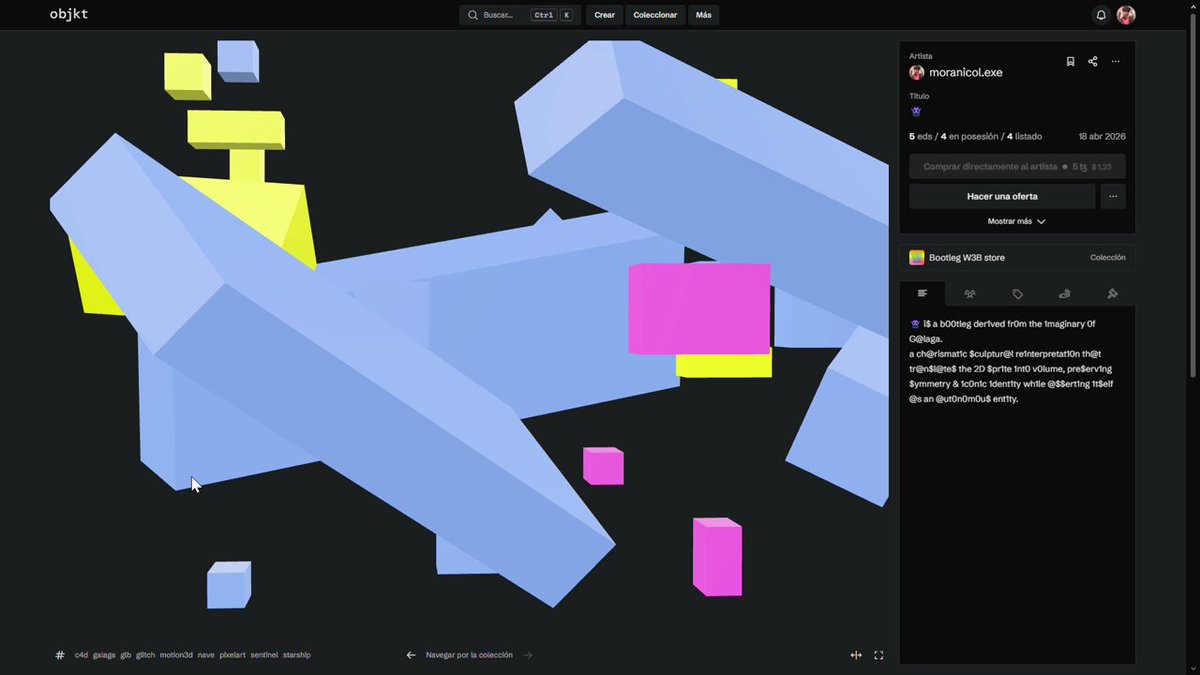Open the sentinel tag

[x=265, y=655]
